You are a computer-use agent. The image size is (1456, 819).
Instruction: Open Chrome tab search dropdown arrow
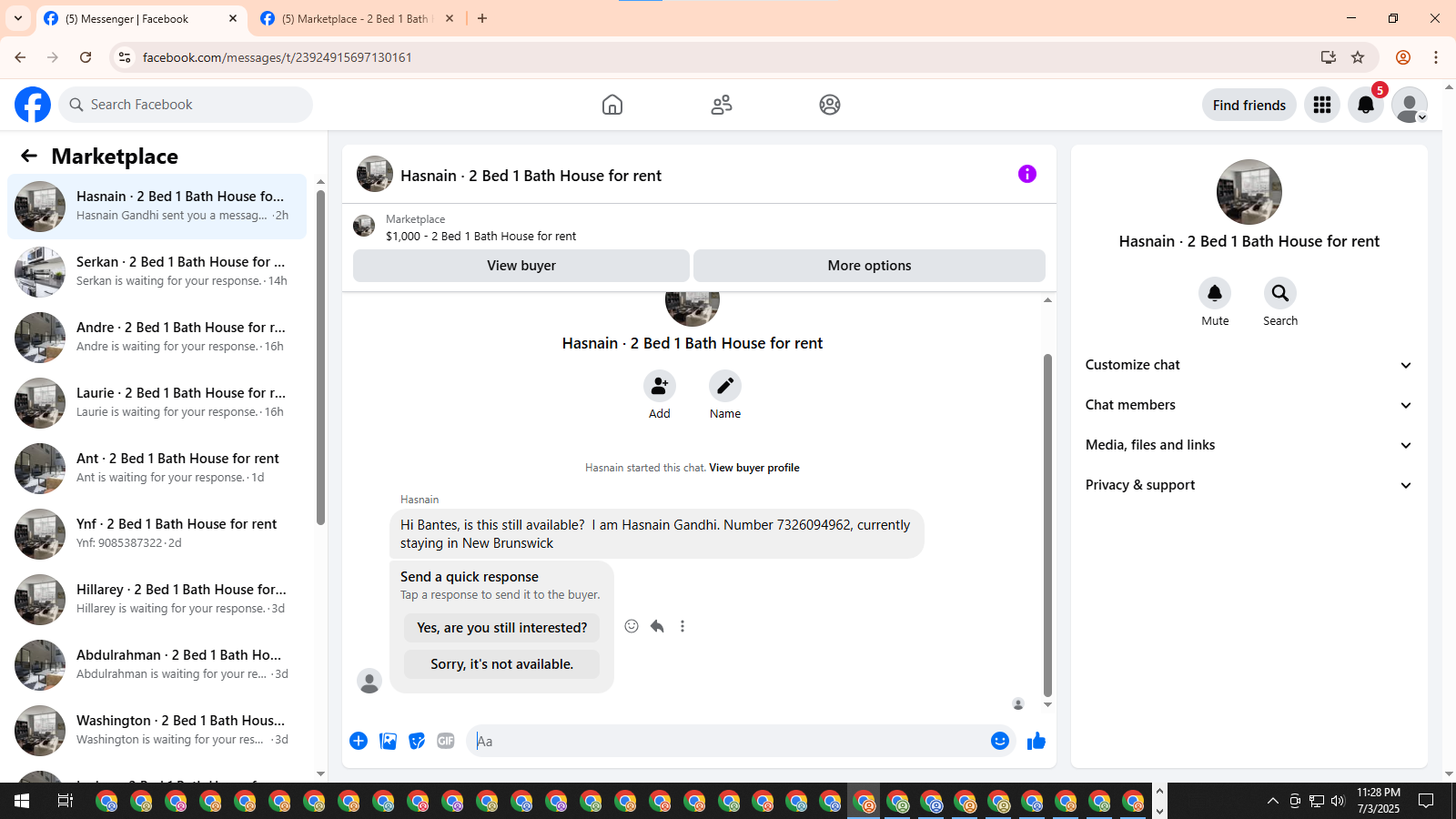pos(18,18)
